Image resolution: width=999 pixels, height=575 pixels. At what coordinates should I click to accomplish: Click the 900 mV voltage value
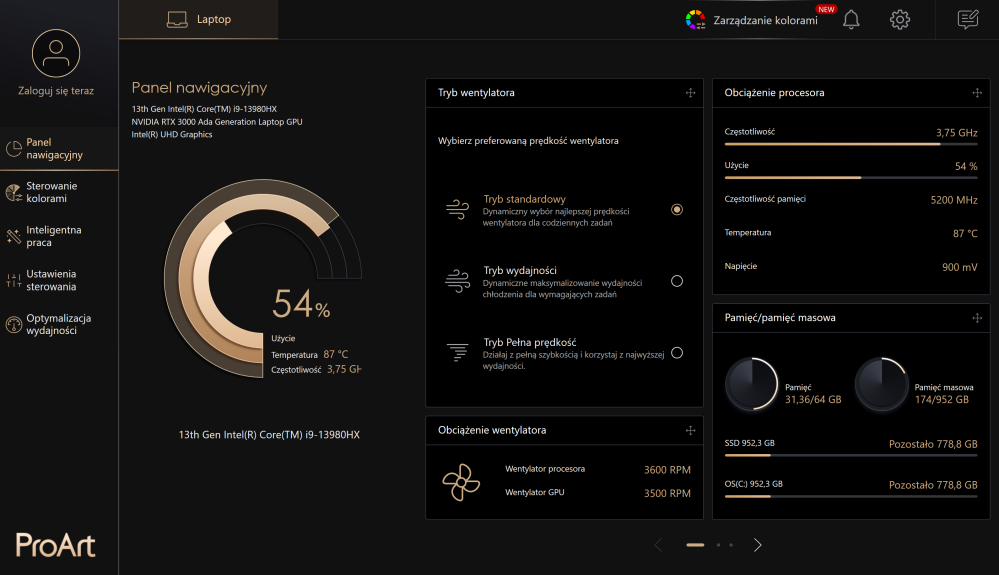click(x=959, y=267)
